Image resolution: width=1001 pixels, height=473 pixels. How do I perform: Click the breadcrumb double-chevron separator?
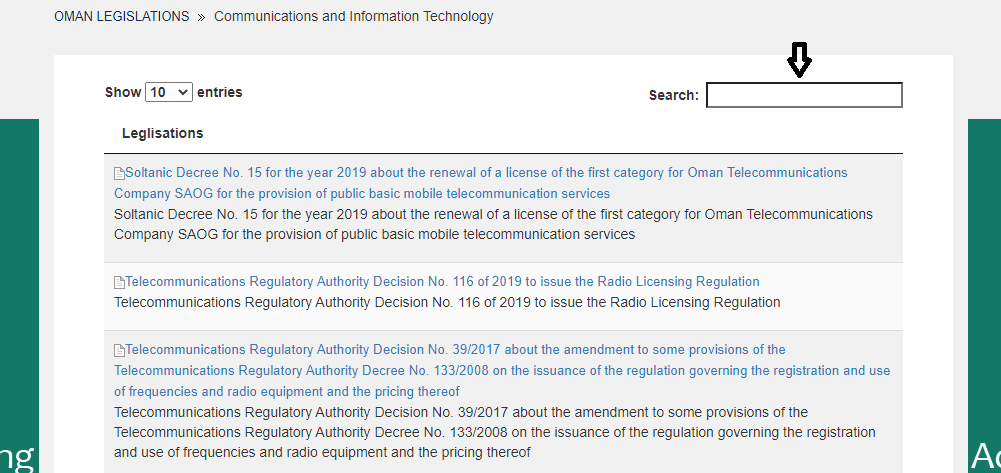point(201,17)
